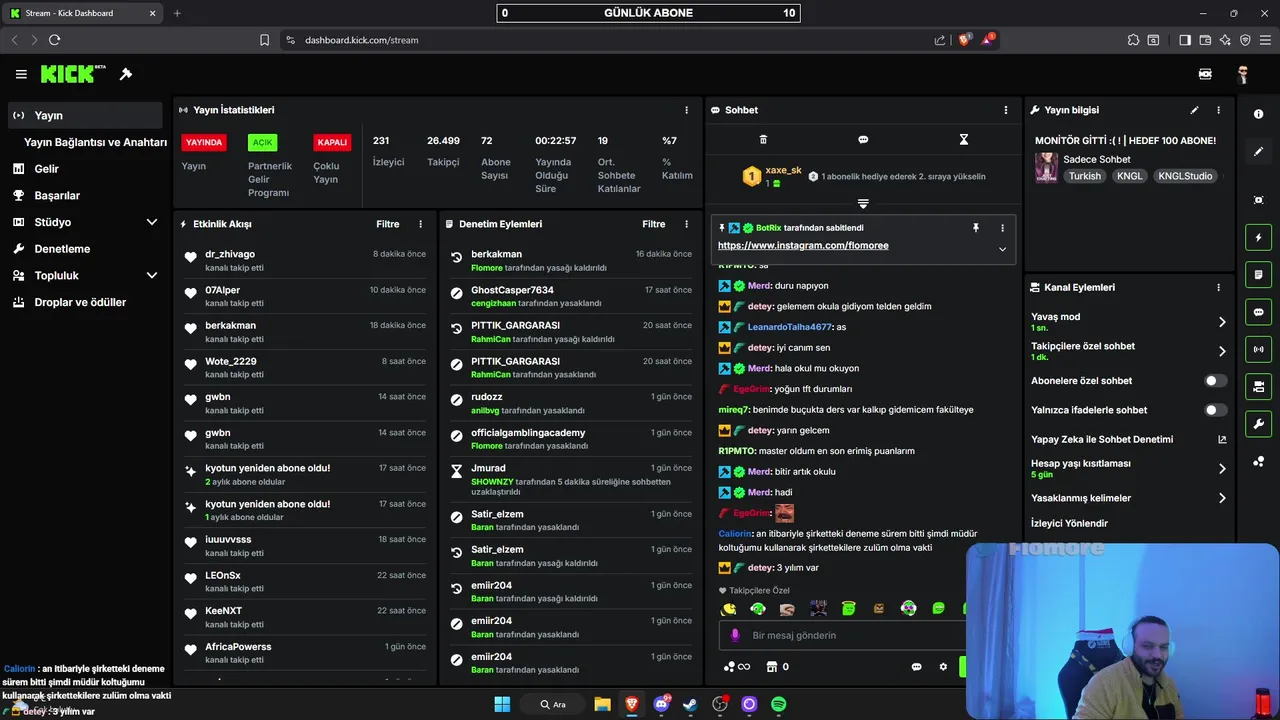Screen dimensions: 1280x720
Task: Edit stream info with the Yayın bilgisi pencil
Action: [x=1194, y=110]
